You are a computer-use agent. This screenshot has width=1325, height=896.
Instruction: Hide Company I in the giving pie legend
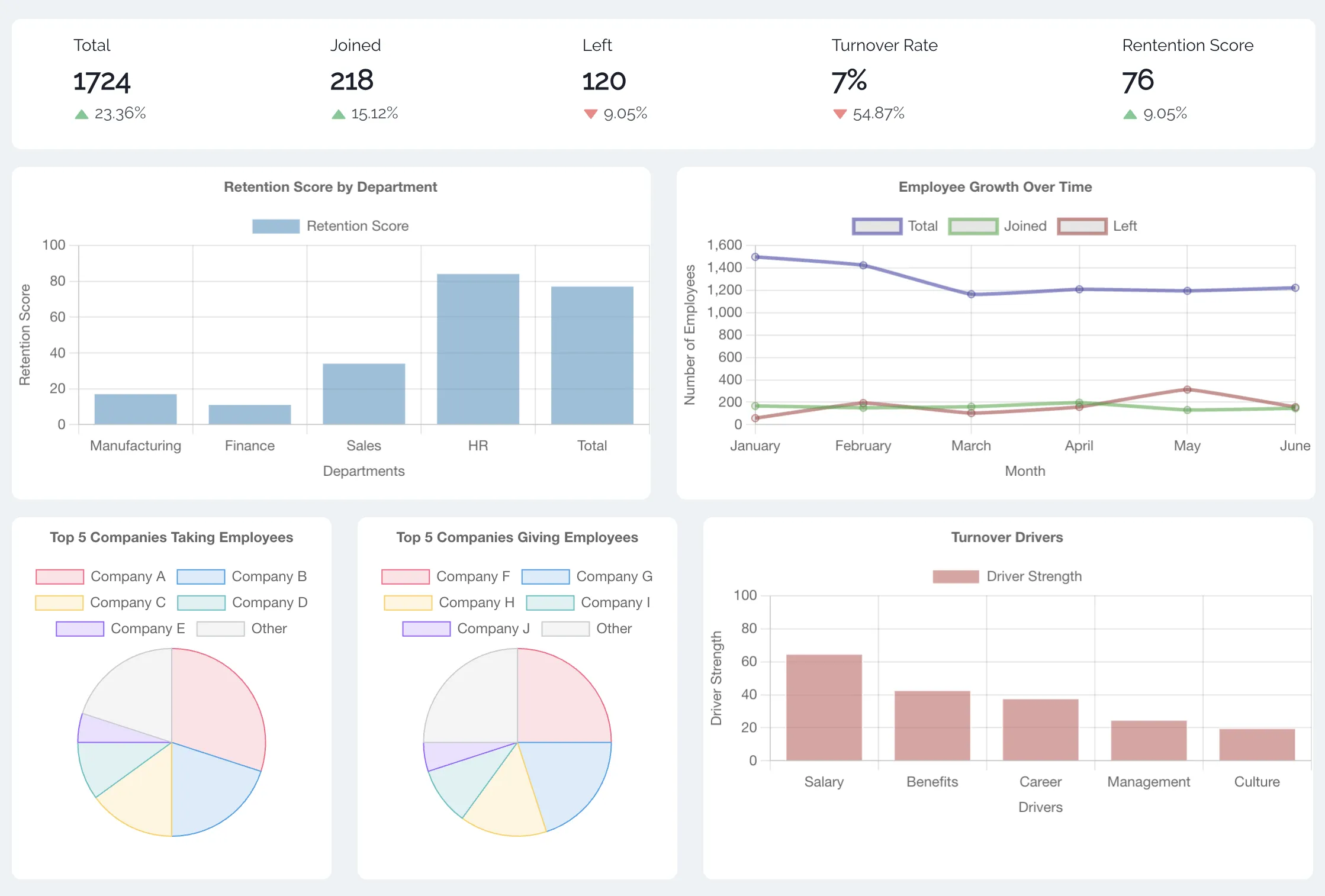550,602
